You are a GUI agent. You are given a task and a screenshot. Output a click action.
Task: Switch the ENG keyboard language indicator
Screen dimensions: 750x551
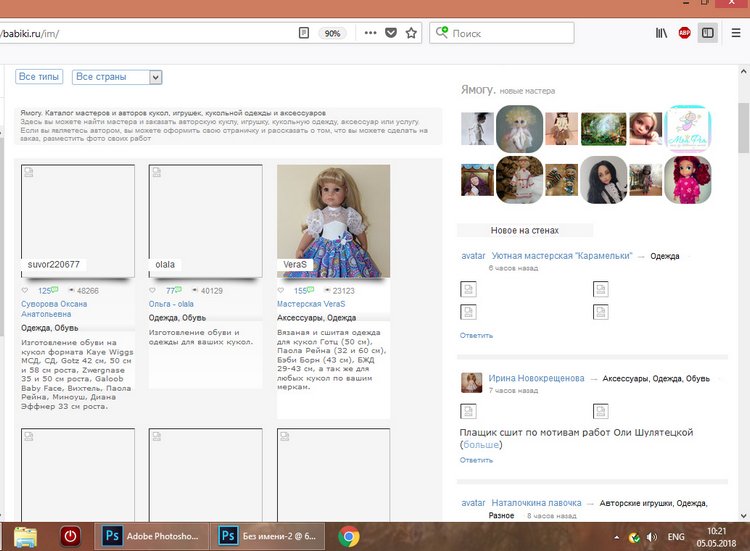click(x=675, y=536)
